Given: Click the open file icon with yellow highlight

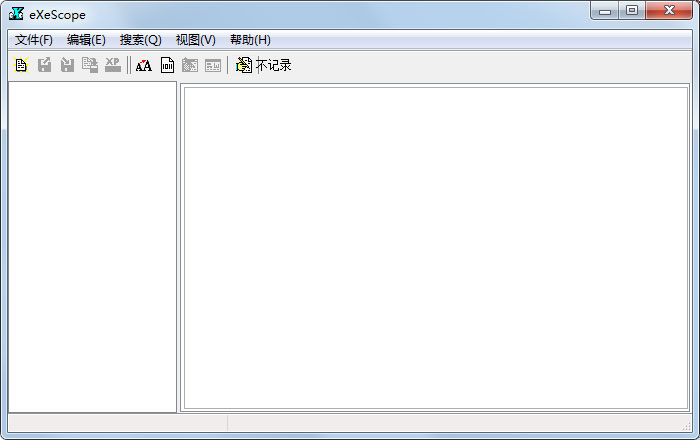Looking at the screenshot, I should point(21,65).
